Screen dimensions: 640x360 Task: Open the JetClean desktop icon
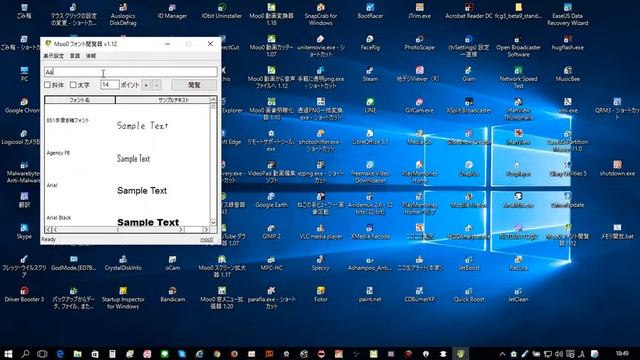[x=518, y=295]
